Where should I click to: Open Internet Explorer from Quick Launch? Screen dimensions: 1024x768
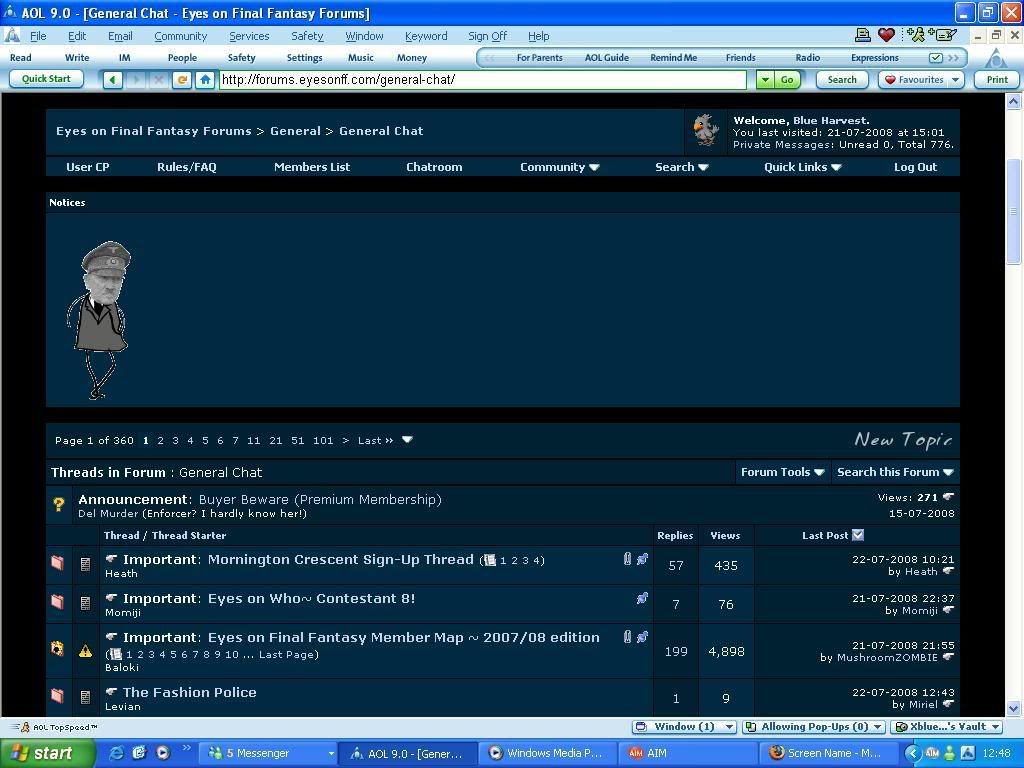coord(117,753)
